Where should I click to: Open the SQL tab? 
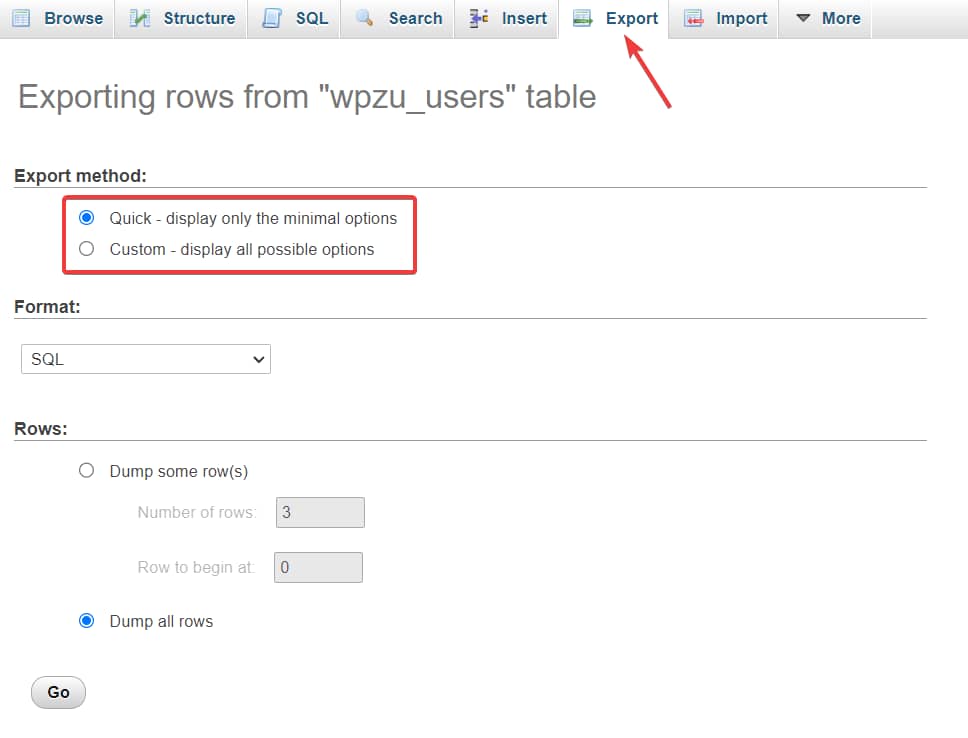pos(294,19)
